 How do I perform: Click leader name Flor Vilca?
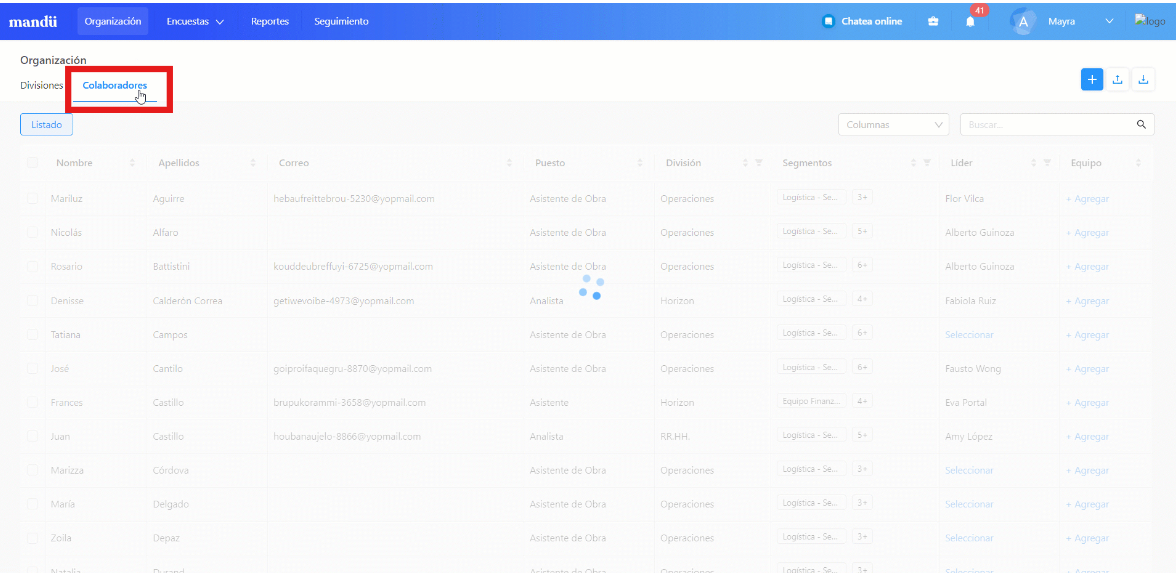point(964,199)
